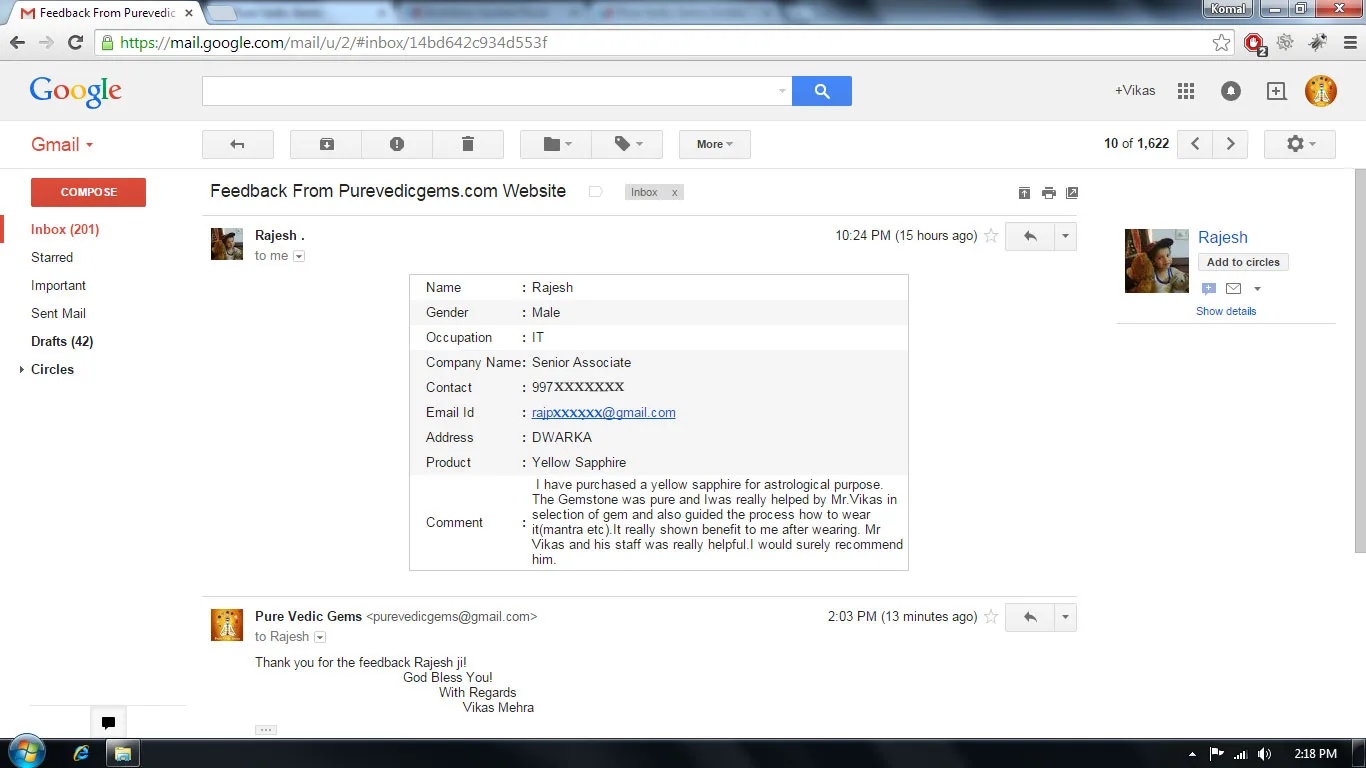
Task: Focus the Gmail search field
Action: tap(490, 91)
